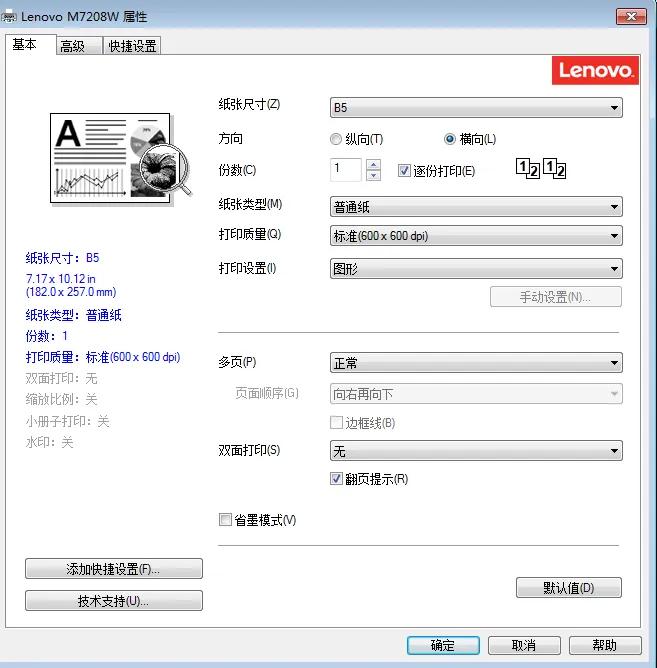Click summary text 打印质量: 标准
The image size is (657, 668).
103,357
